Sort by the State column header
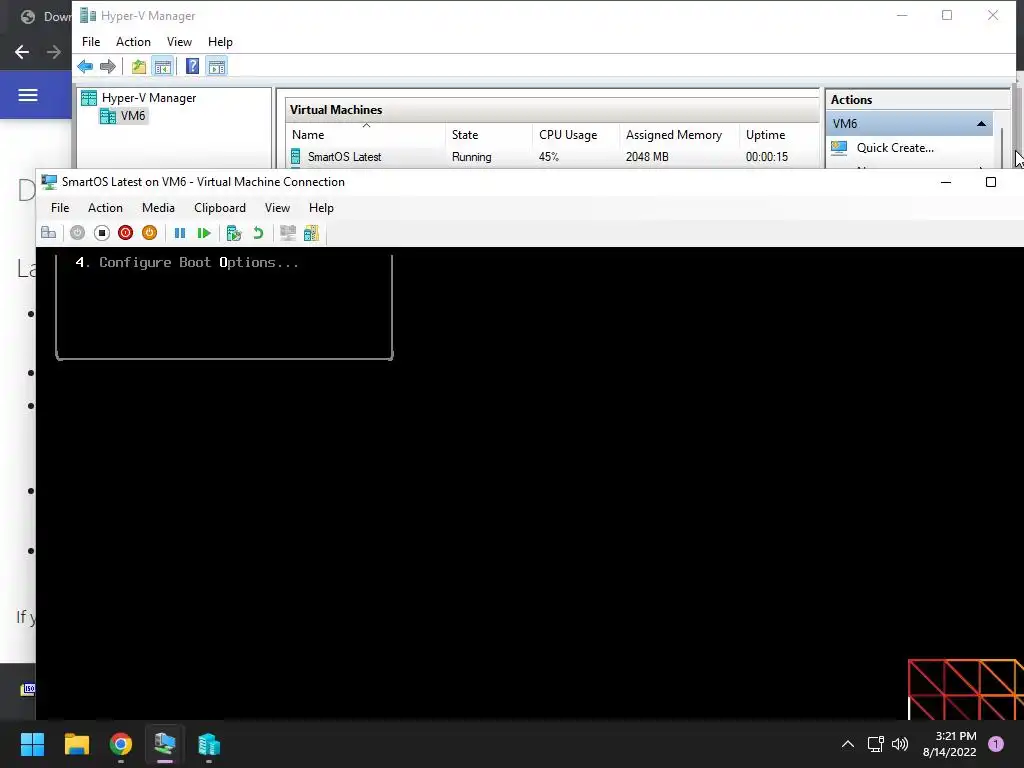The image size is (1024, 768). point(489,135)
